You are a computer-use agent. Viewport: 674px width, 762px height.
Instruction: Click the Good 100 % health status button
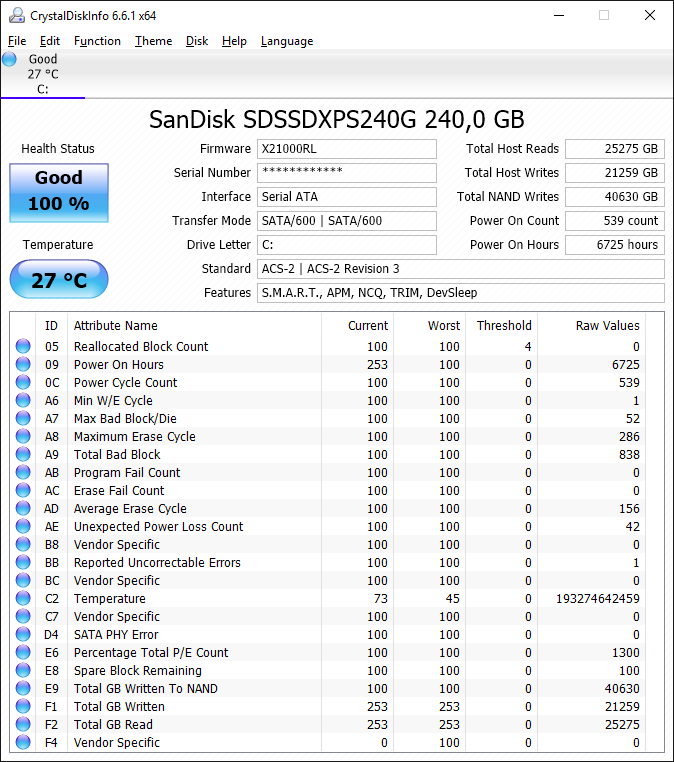(x=59, y=193)
